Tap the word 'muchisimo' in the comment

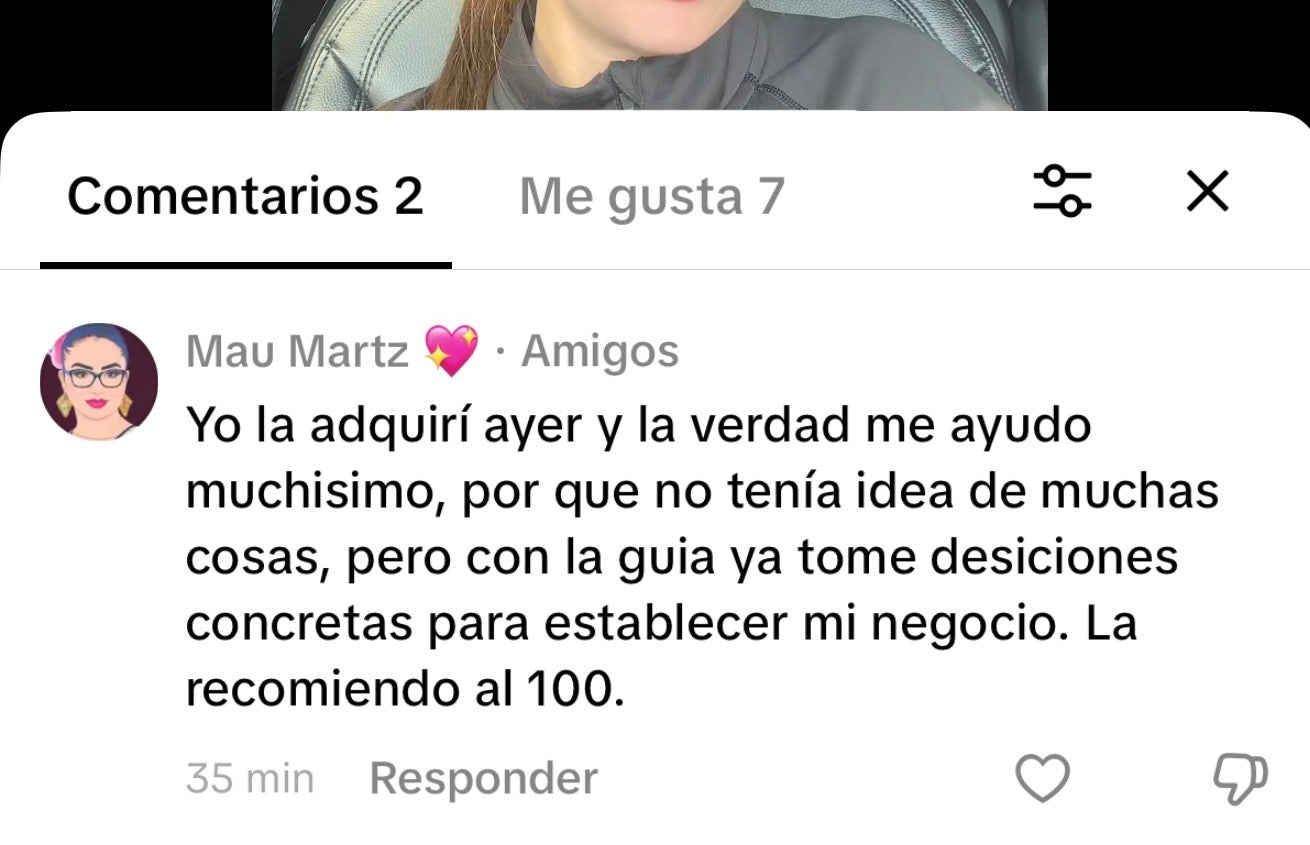[x=315, y=493]
